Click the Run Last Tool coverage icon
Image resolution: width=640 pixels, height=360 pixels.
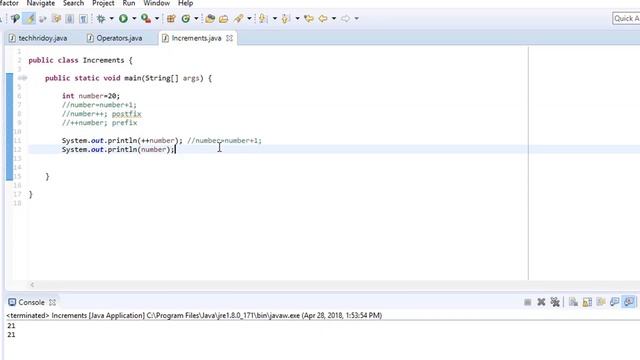point(146,18)
